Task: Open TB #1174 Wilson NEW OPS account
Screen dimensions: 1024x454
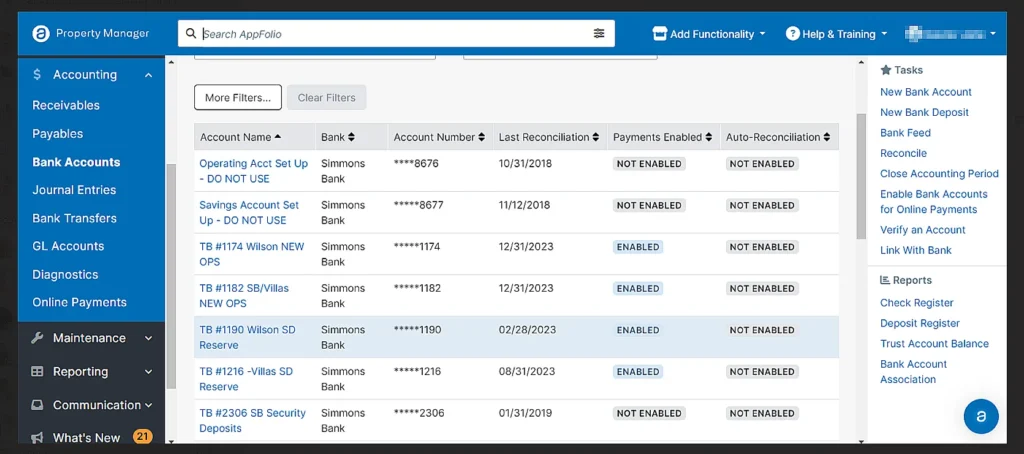Action: (x=251, y=246)
